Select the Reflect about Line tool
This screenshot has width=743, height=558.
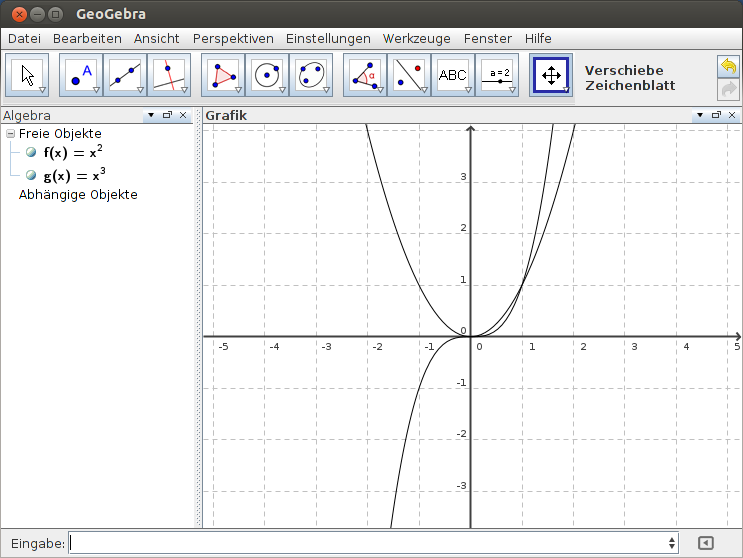[409, 75]
